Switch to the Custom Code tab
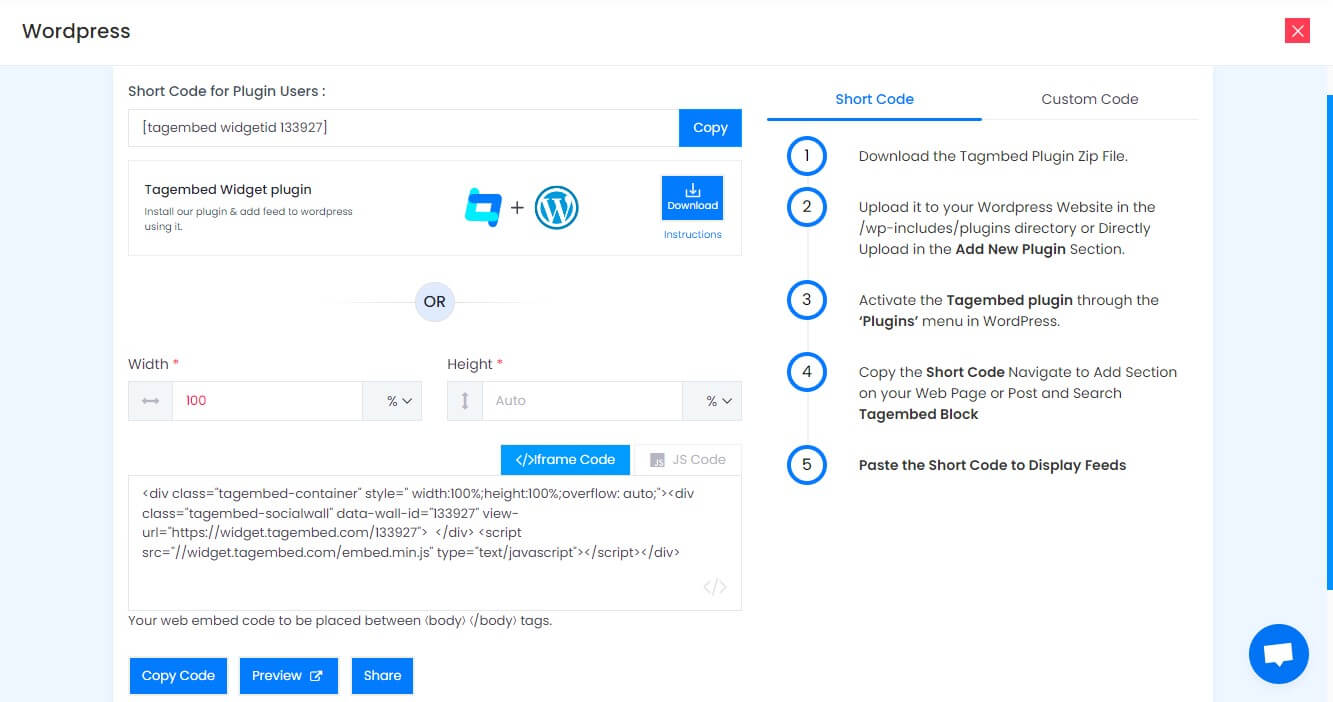Viewport: 1333px width, 702px height. [1089, 98]
